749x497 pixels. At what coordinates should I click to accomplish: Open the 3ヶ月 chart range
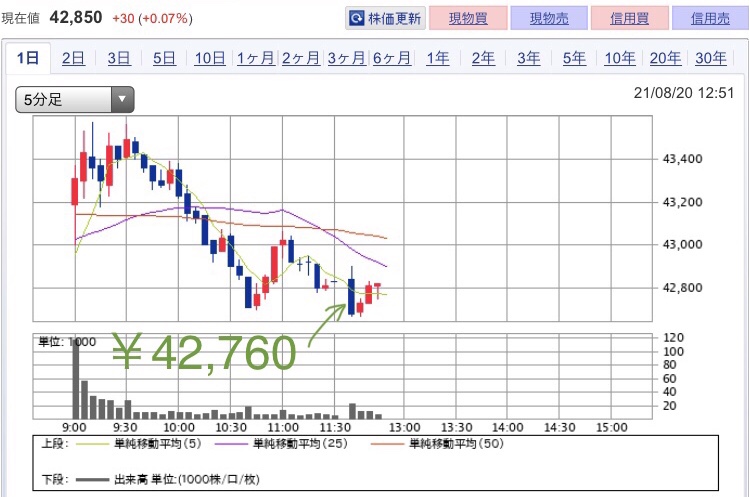pos(346,58)
